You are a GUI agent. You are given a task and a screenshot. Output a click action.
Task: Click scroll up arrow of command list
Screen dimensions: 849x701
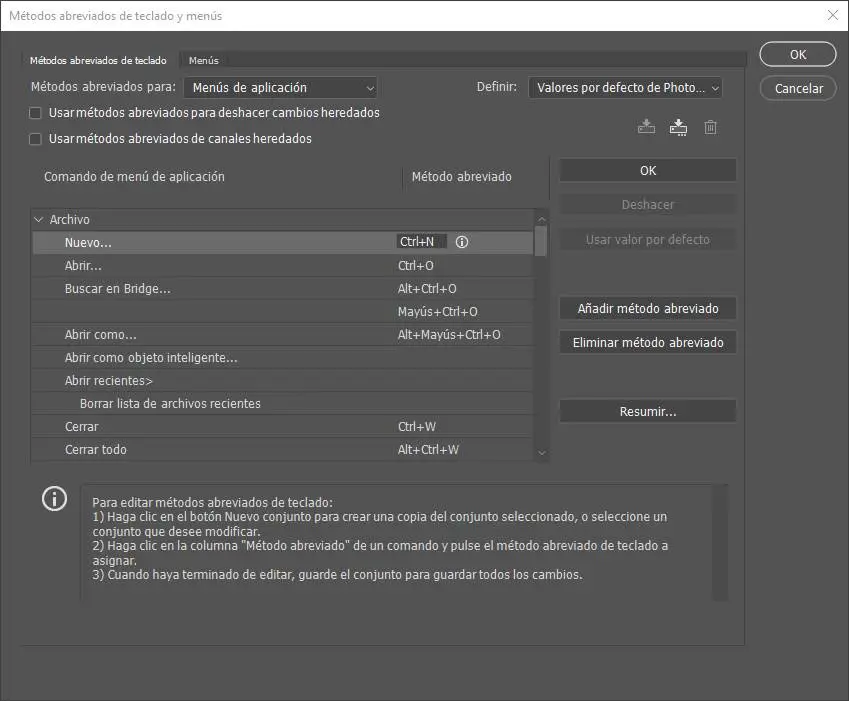pyautogui.click(x=541, y=219)
